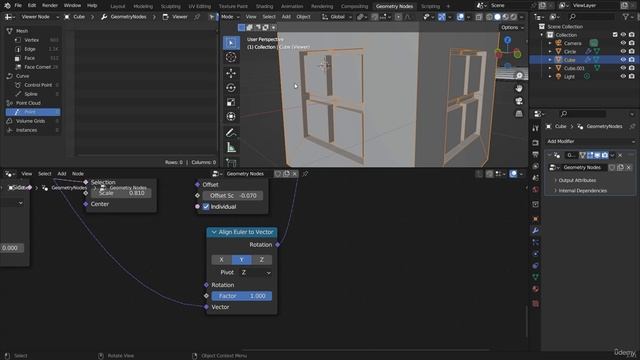
Task: Switch to Shading workspace tab
Action: point(264,6)
